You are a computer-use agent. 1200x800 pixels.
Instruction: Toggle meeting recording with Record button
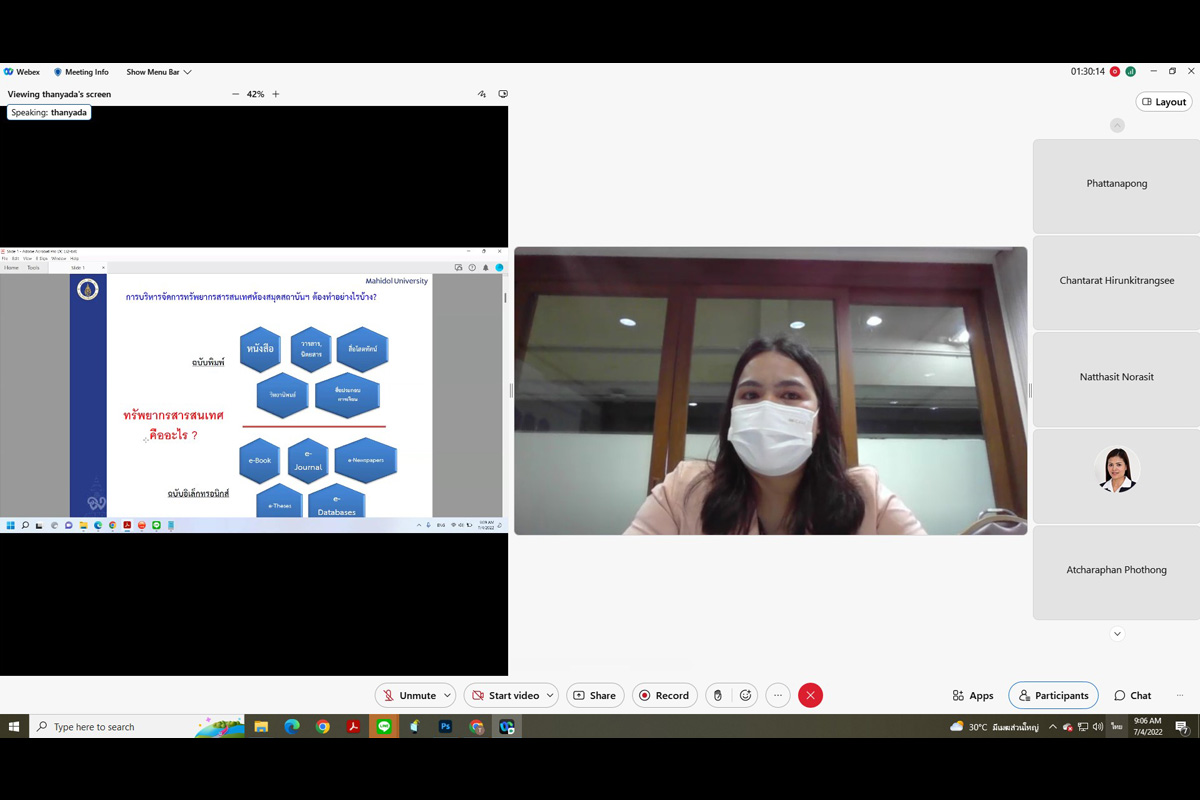pyautogui.click(x=664, y=695)
